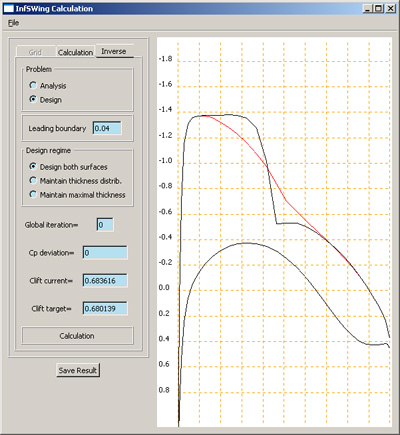This screenshot has height=435, width=400.
Task: Minimize the InfSWing window
Action: coord(367,8)
